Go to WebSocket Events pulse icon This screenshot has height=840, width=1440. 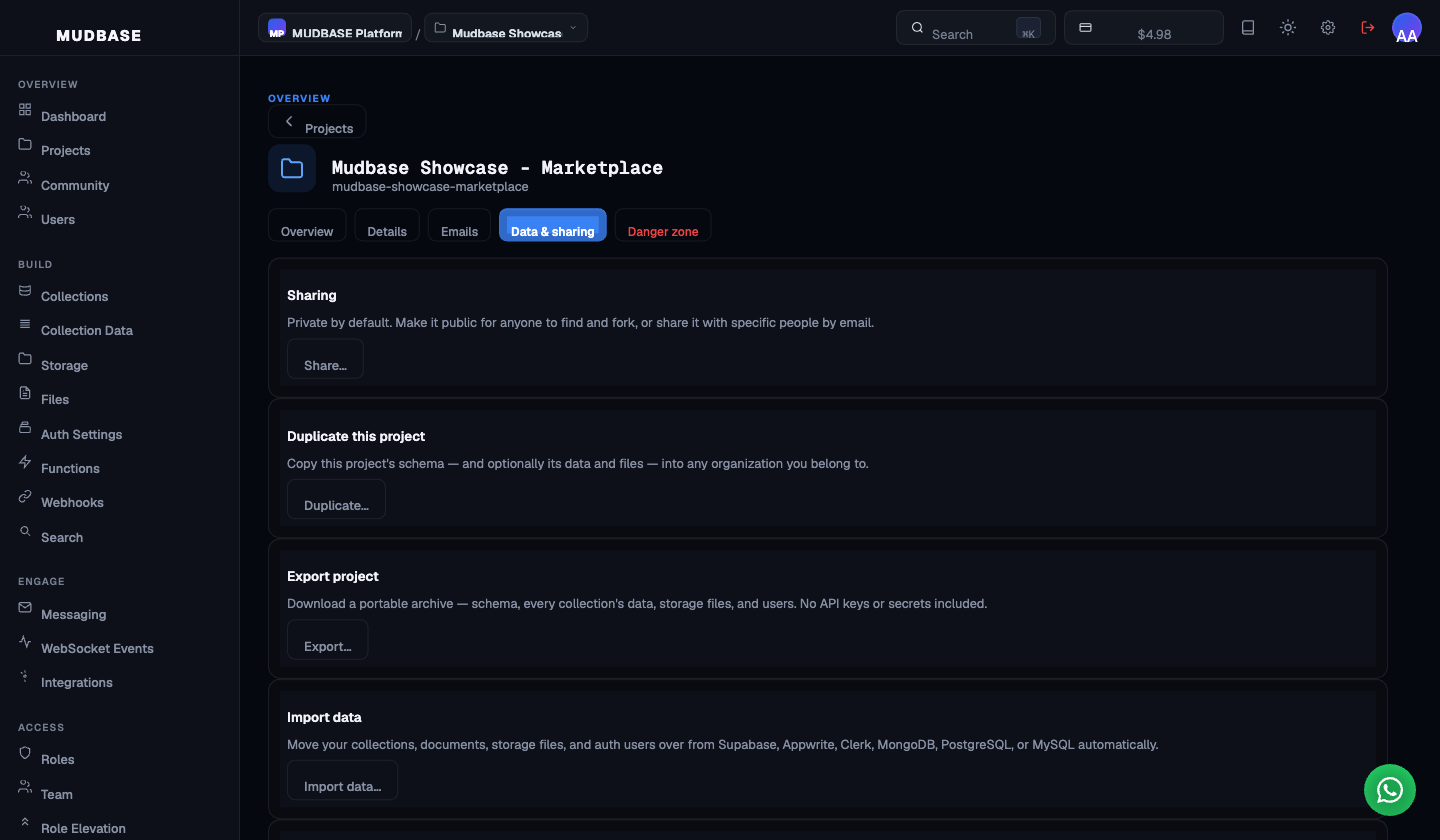(25, 641)
